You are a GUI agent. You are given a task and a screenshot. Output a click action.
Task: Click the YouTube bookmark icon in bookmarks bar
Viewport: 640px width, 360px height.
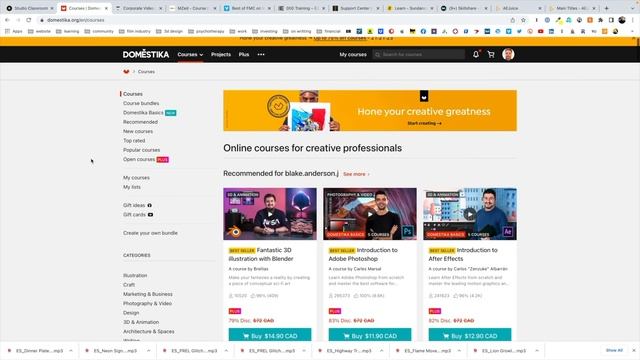coord(540,31)
